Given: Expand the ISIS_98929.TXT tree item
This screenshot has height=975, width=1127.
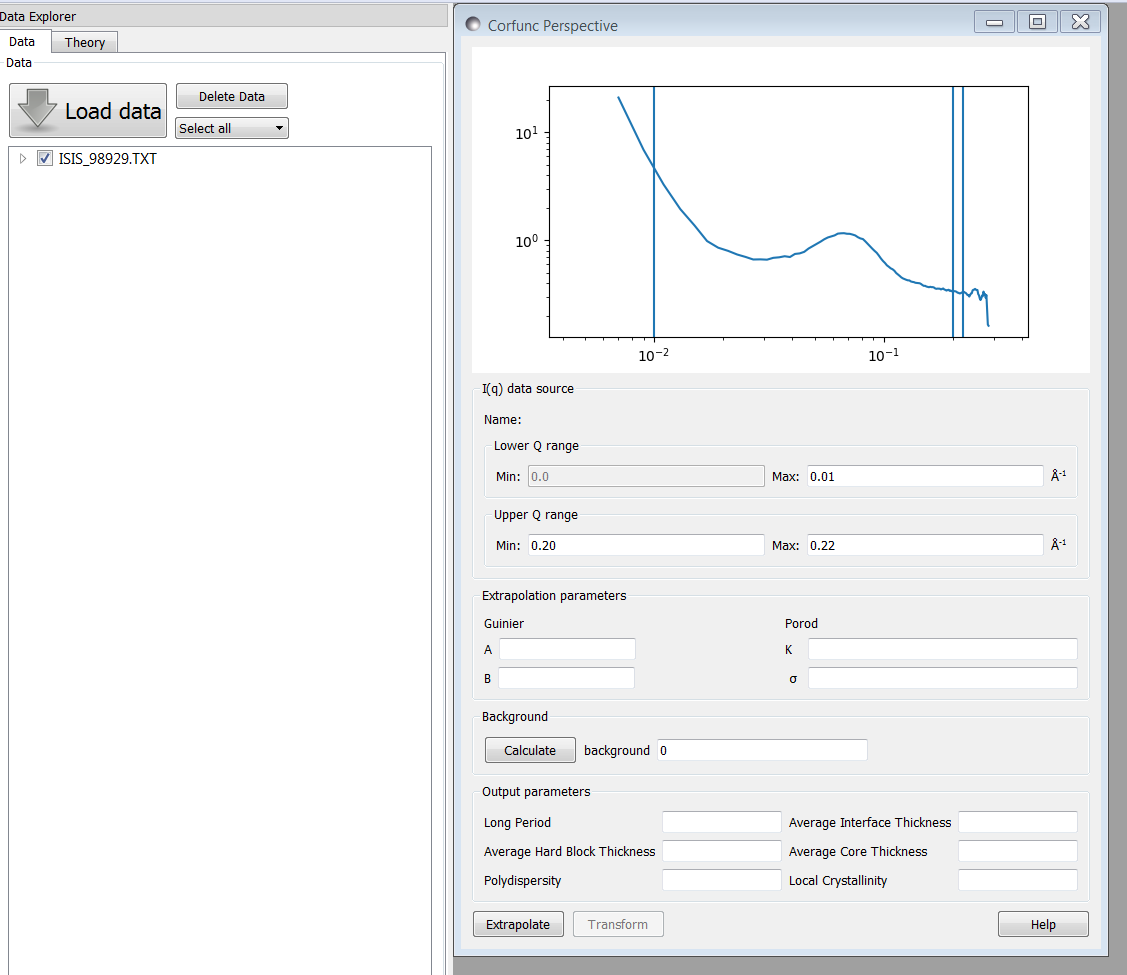Looking at the screenshot, I should click(x=23, y=158).
